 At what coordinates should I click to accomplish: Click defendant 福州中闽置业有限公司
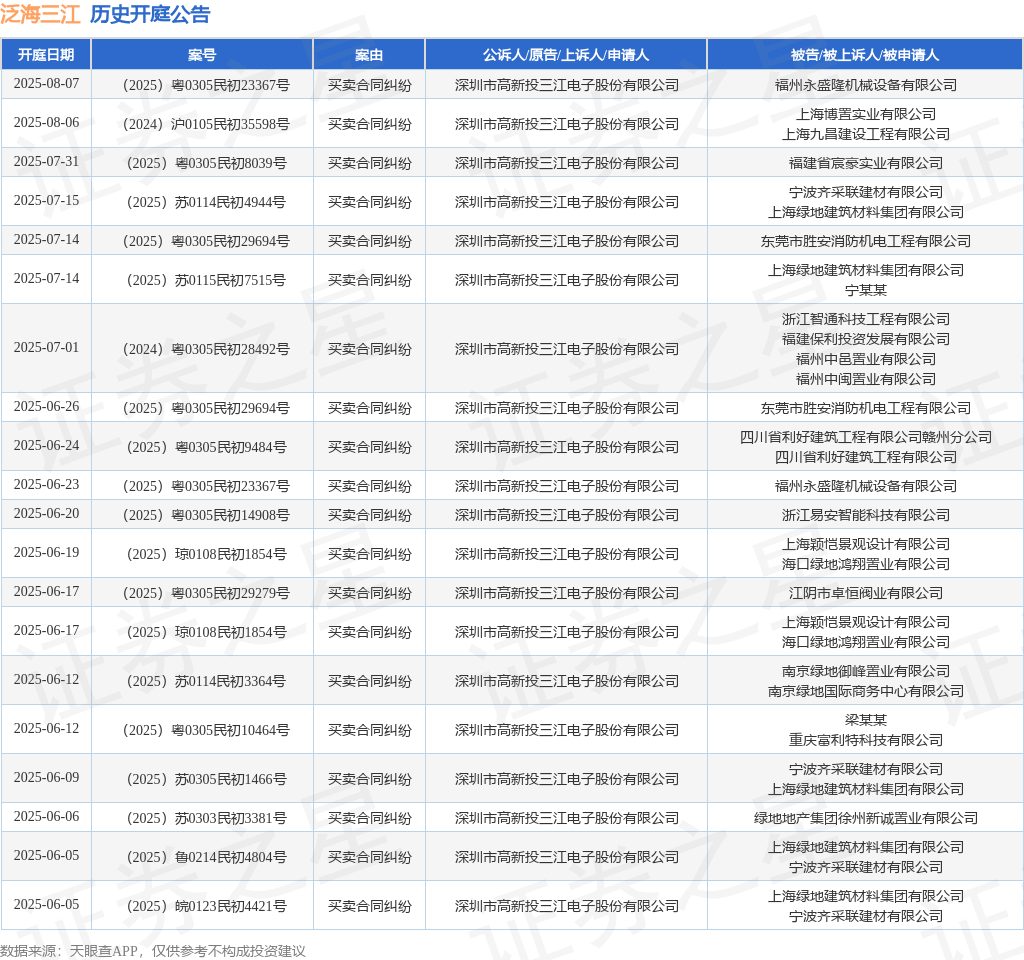pyautogui.click(x=866, y=379)
